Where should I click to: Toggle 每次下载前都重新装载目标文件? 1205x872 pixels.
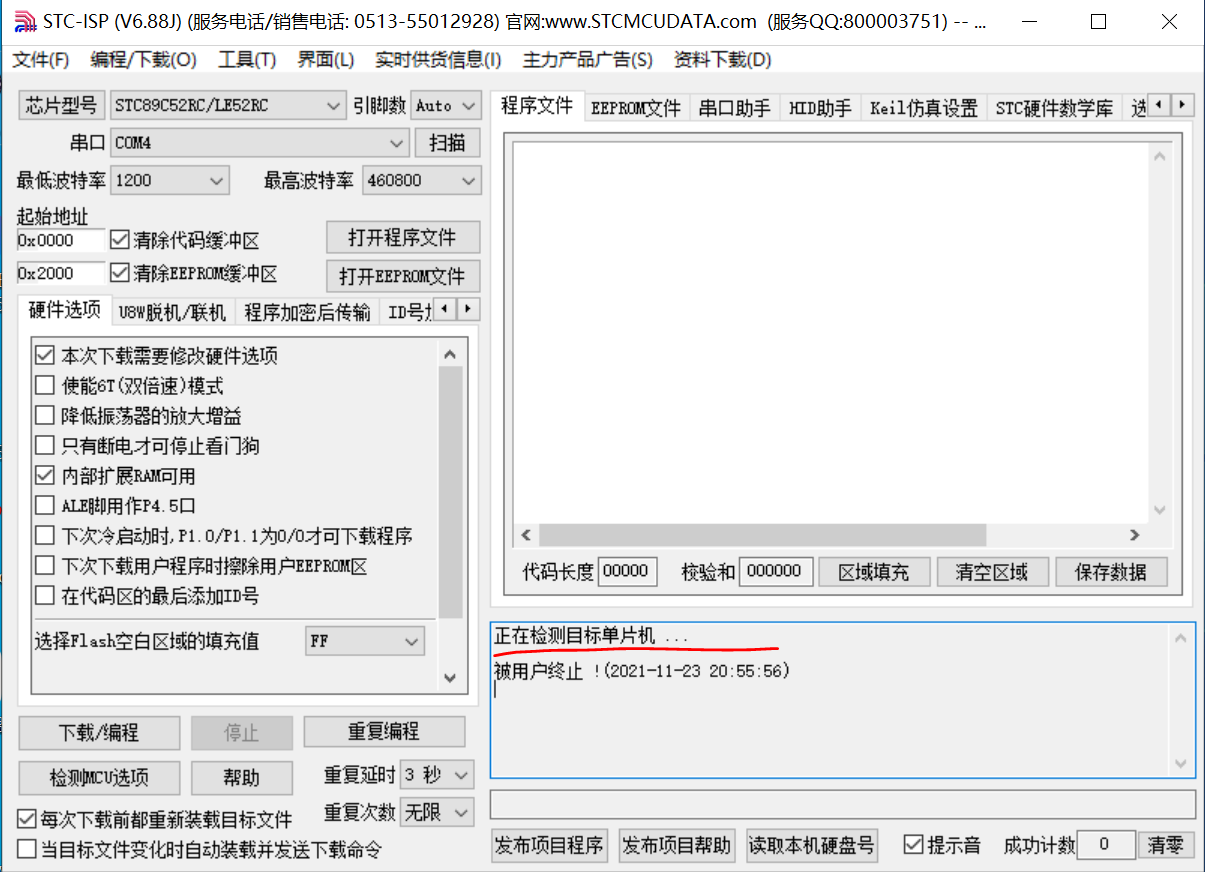click(x=27, y=819)
